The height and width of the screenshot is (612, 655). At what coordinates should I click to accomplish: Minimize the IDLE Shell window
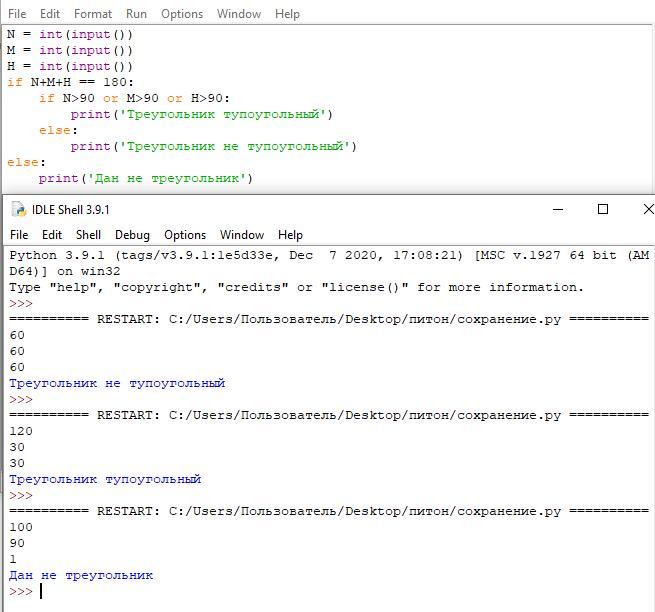pos(555,209)
